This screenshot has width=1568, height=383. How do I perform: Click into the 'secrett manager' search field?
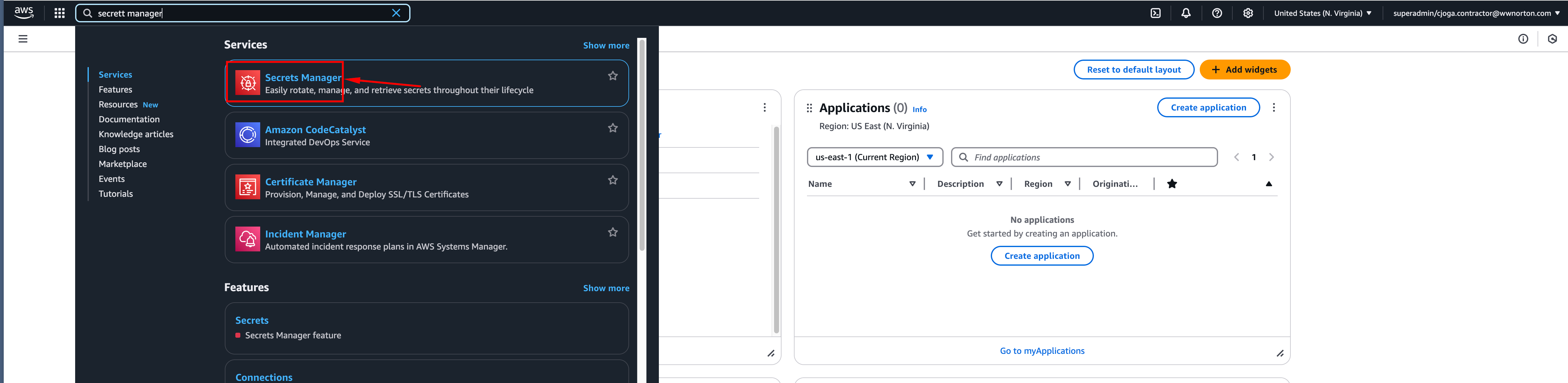click(x=242, y=13)
